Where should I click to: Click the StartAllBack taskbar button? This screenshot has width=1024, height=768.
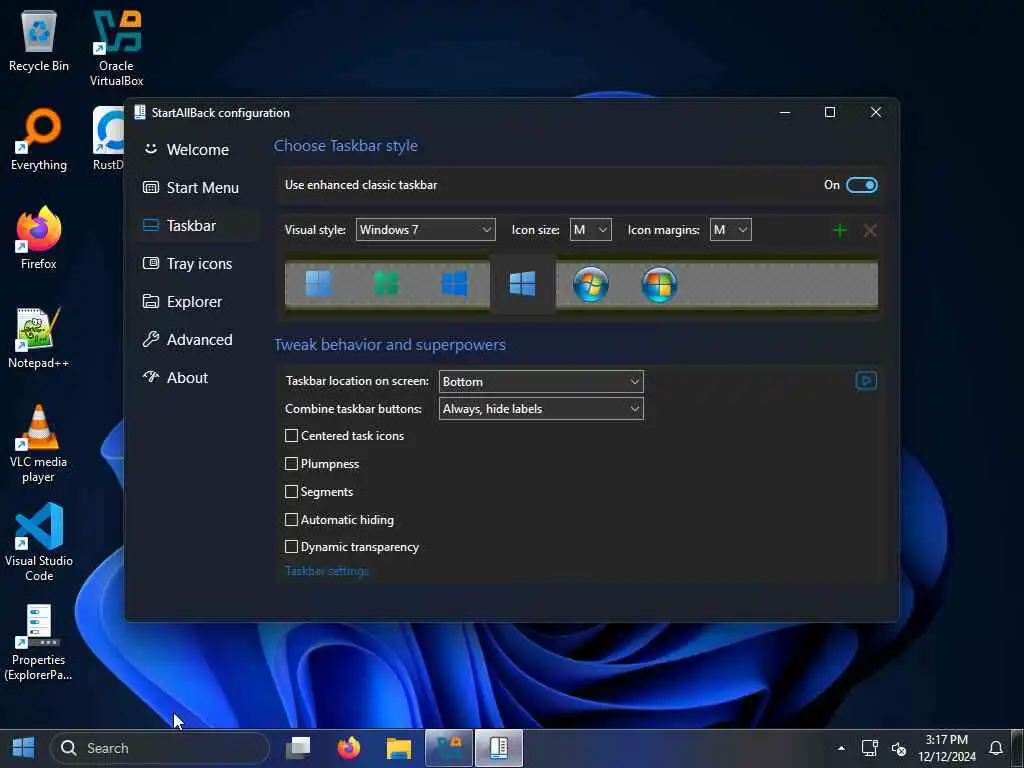pos(499,748)
